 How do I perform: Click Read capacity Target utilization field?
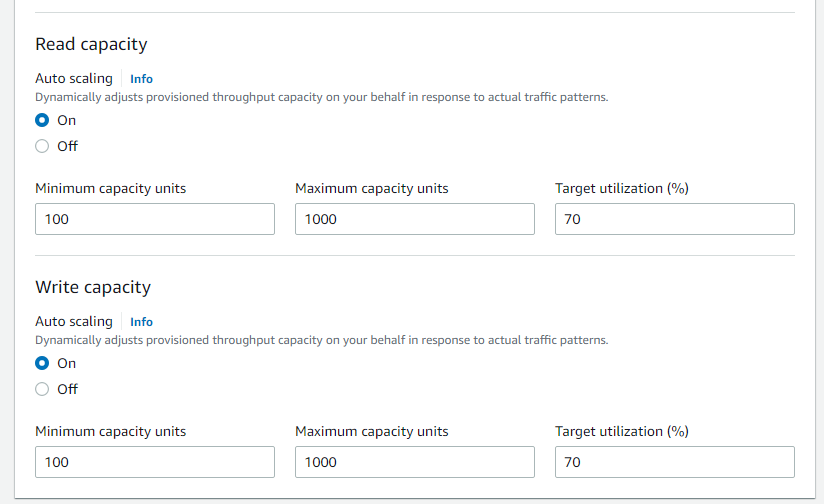674,219
